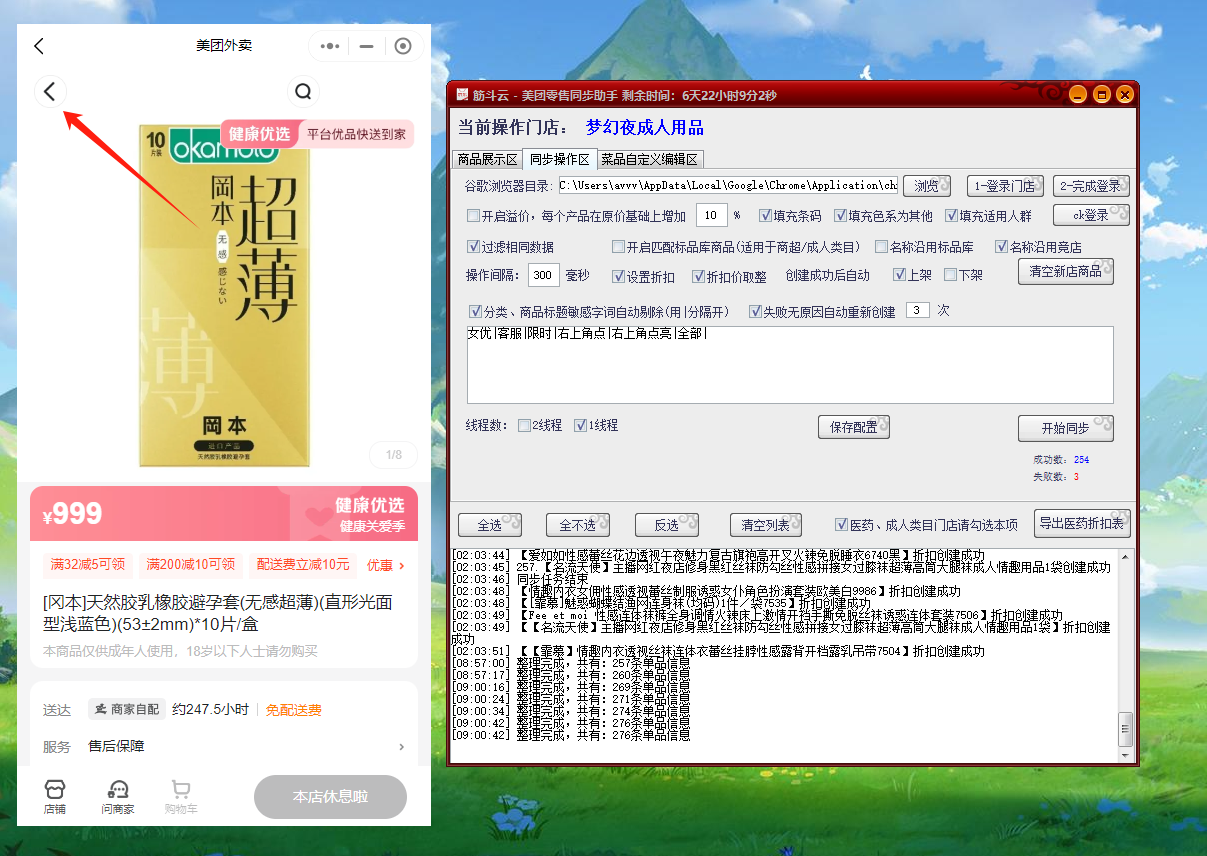Click the Chrome directory path field
Screen dimensions: 1207x856
click(727, 186)
